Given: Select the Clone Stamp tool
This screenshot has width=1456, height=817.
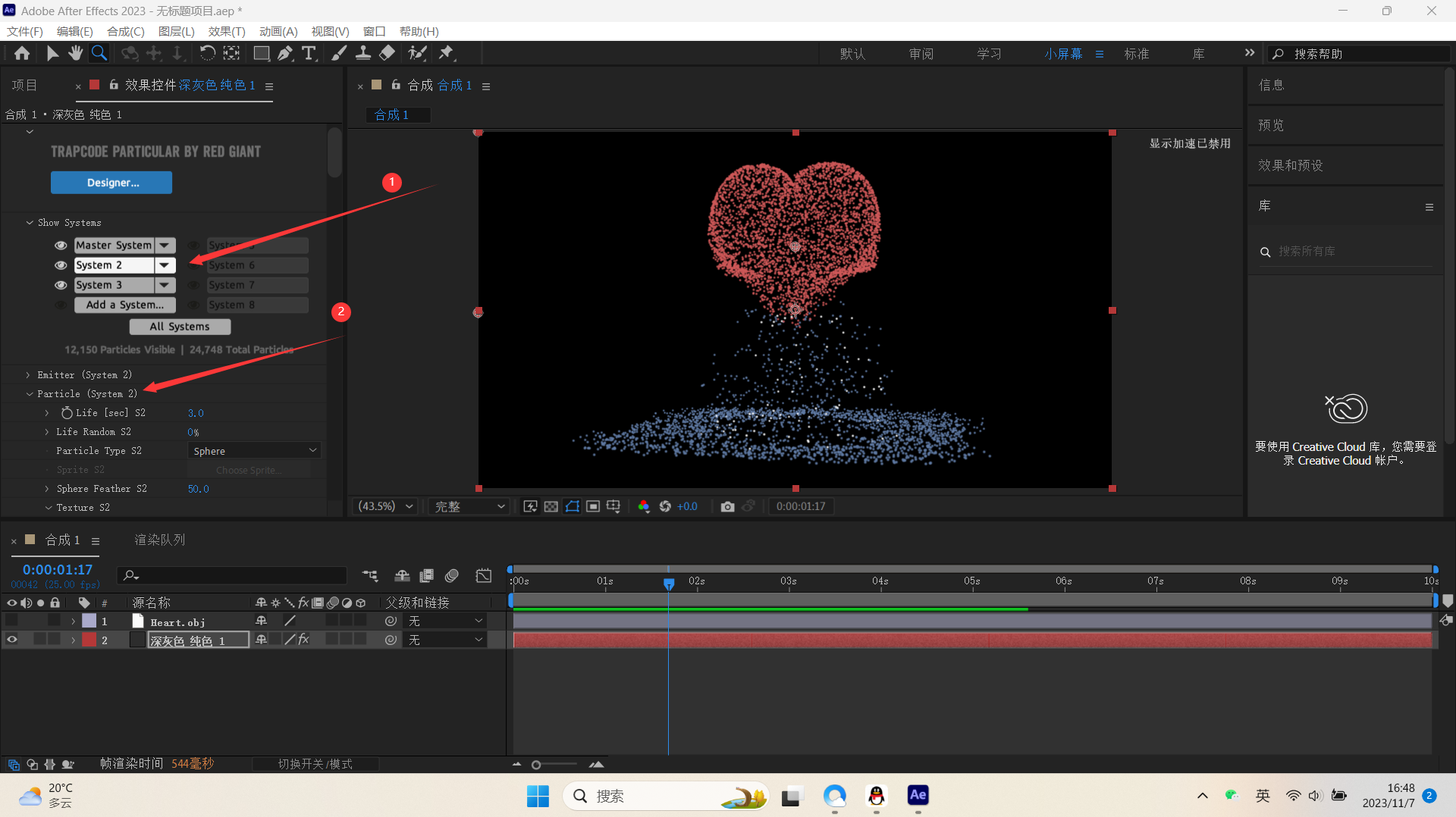Looking at the screenshot, I should click(x=363, y=53).
